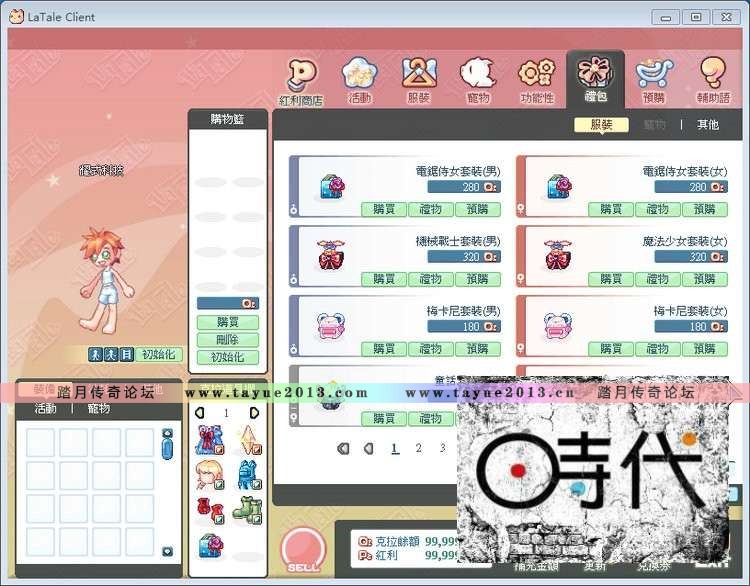
Task: Switch to the 服裝 sub-tab under 禮包
Action: click(601, 125)
